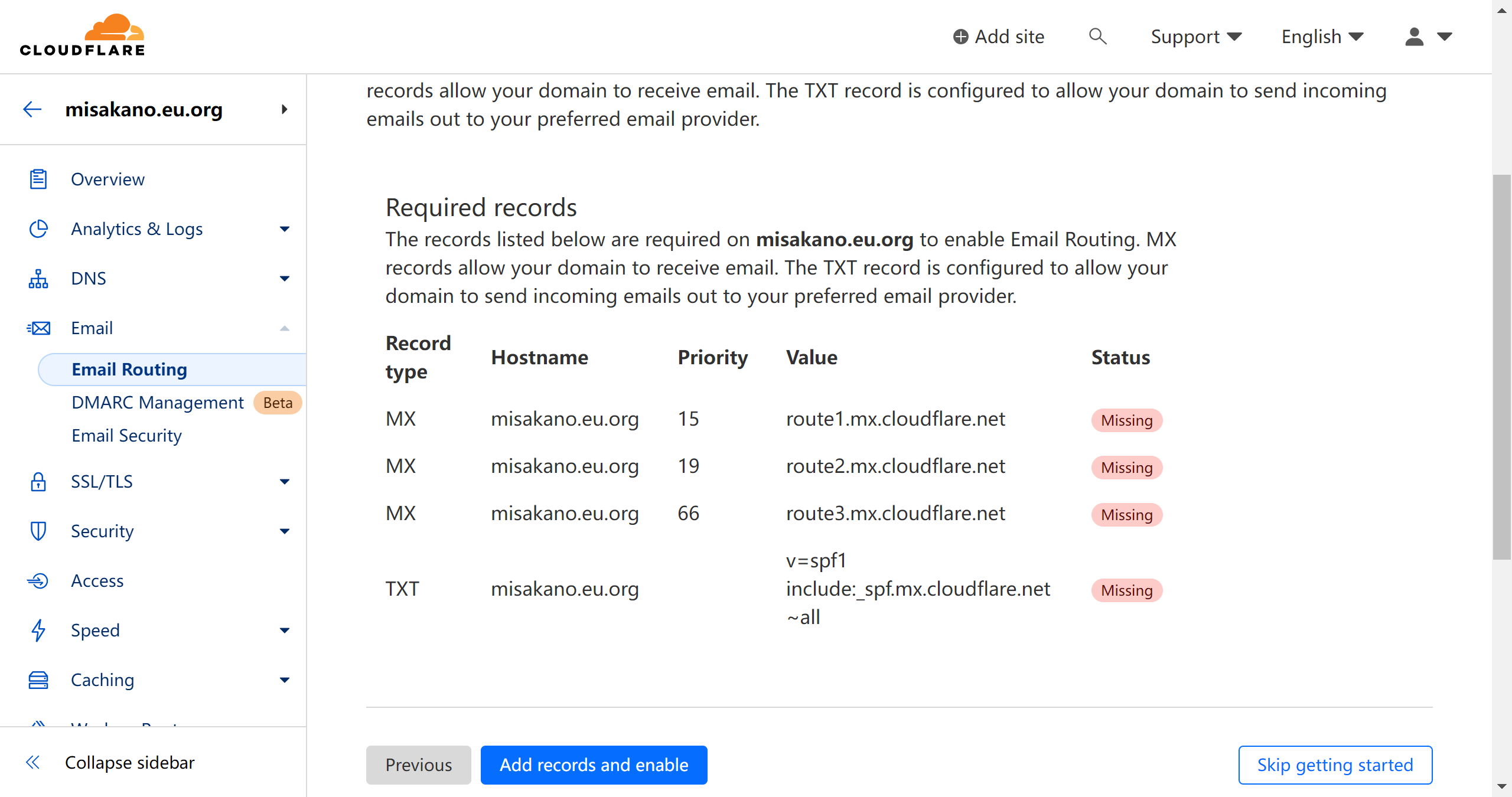The width and height of the screenshot is (1512, 797).
Task: Click the SSL/TLS lock icon
Action: click(38, 481)
